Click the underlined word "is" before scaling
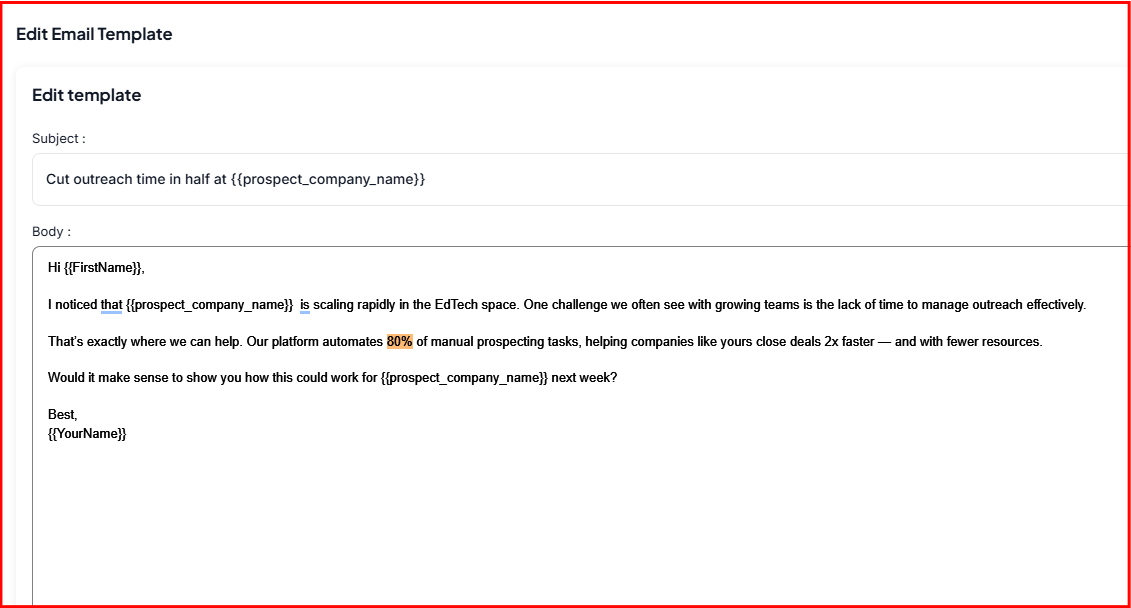 click(x=305, y=304)
